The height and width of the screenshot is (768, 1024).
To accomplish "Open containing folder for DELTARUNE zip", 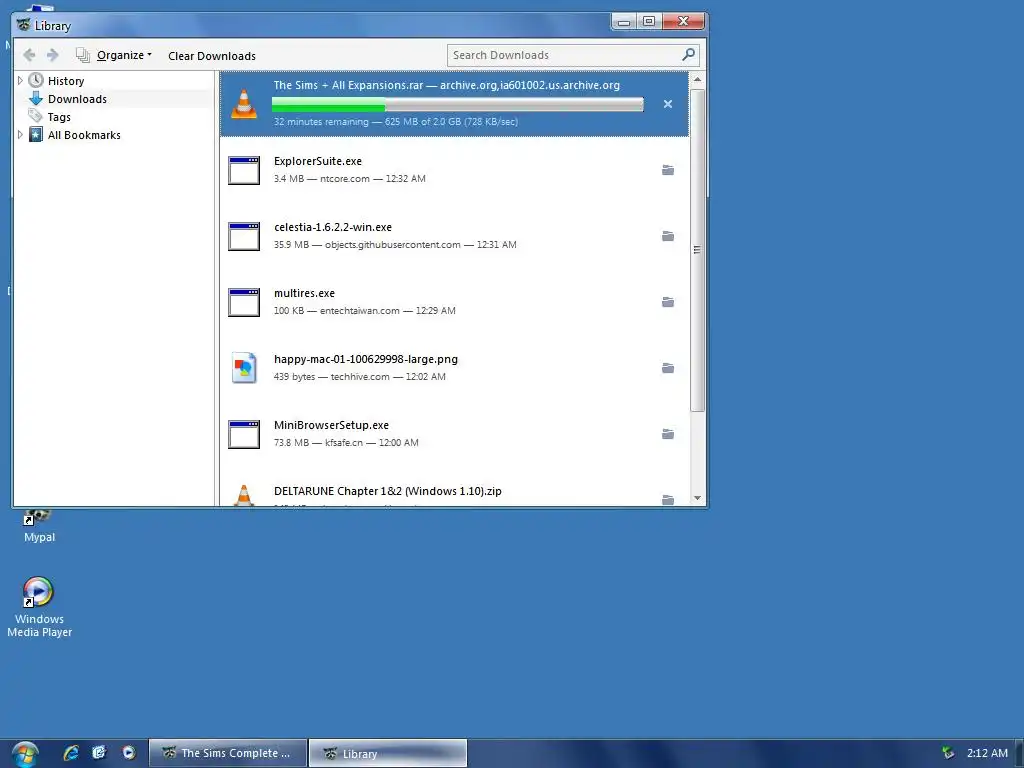I will tap(667, 500).
